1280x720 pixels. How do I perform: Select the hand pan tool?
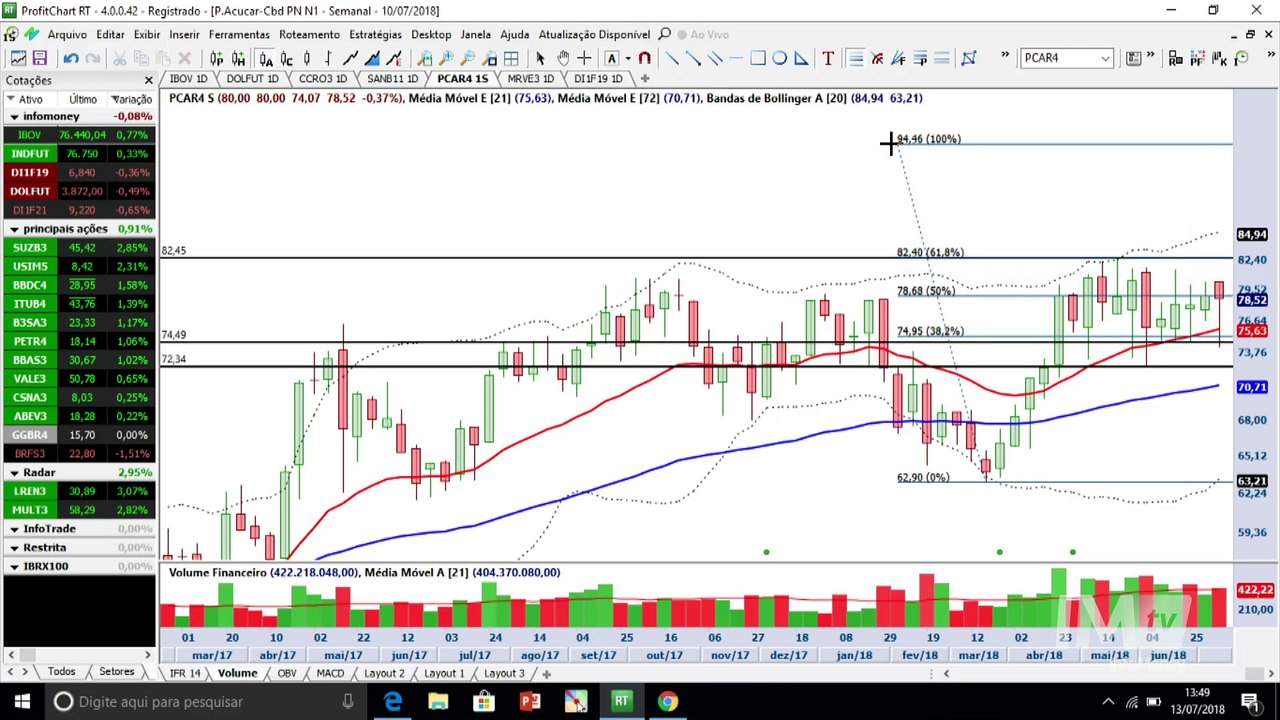(562, 58)
